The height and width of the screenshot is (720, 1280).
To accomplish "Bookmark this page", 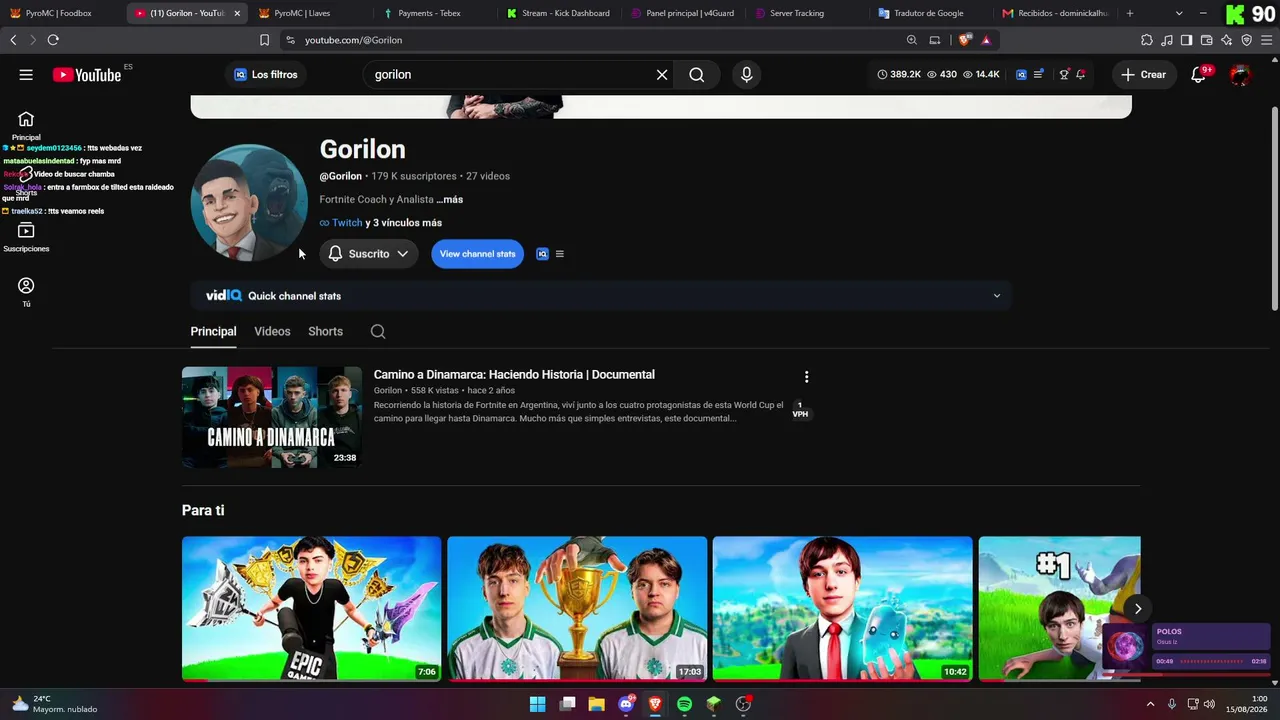I will tap(264, 40).
